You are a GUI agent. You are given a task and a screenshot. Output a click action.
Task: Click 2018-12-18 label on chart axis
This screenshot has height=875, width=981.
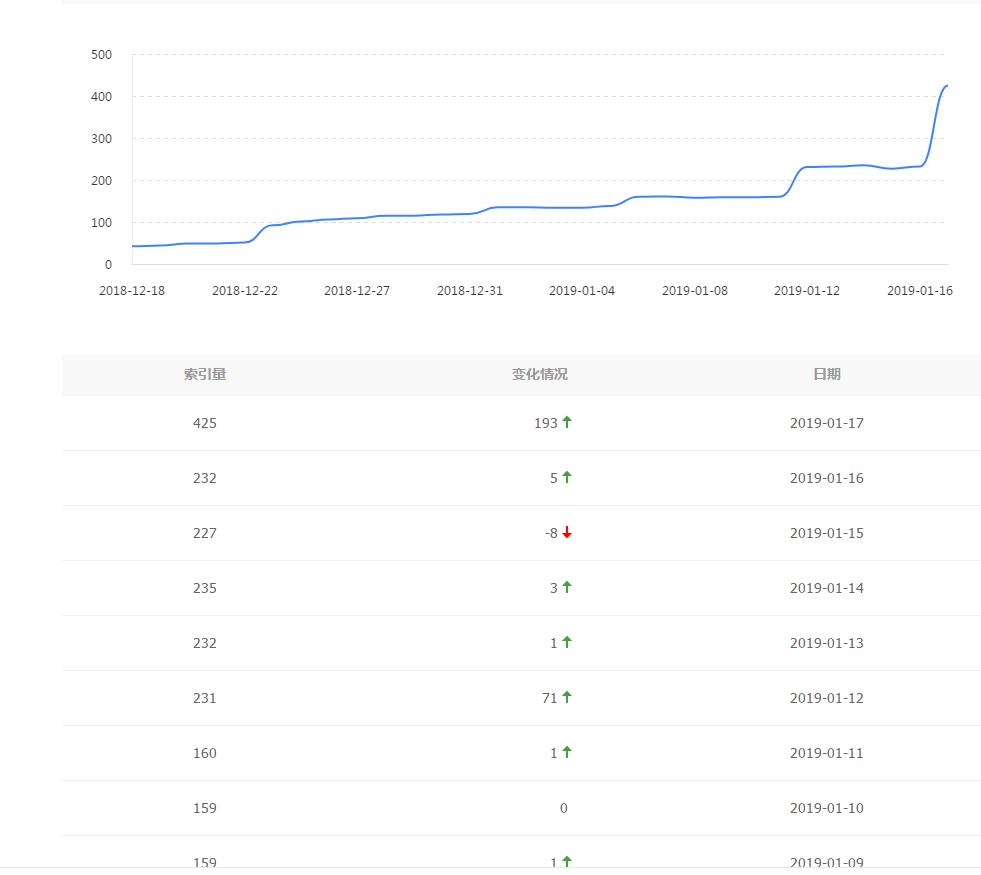point(132,291)
